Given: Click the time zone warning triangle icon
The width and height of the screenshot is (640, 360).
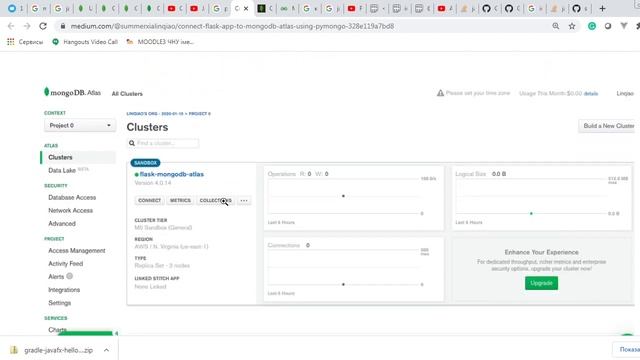Looking at the screenshot, I should (x=440, y=93).
